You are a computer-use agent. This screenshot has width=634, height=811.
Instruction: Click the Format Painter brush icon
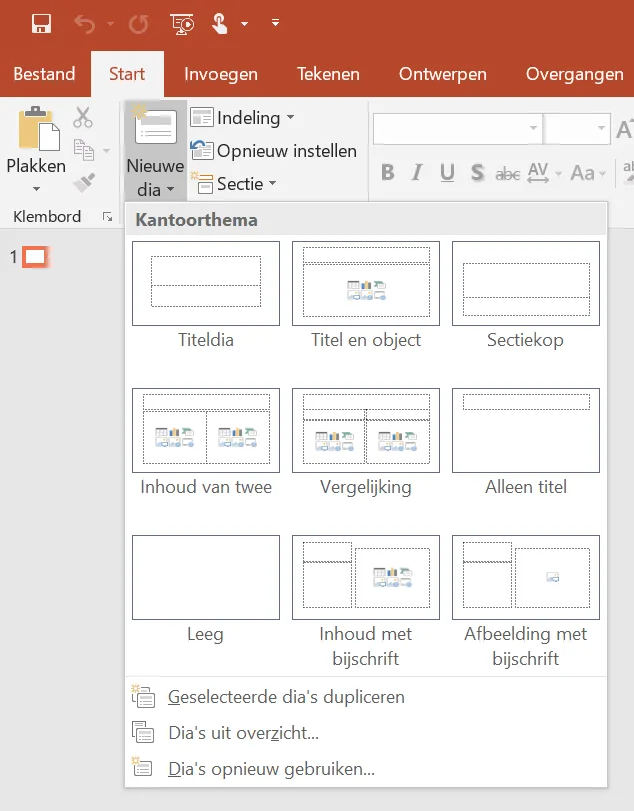(x=84, y=182)
